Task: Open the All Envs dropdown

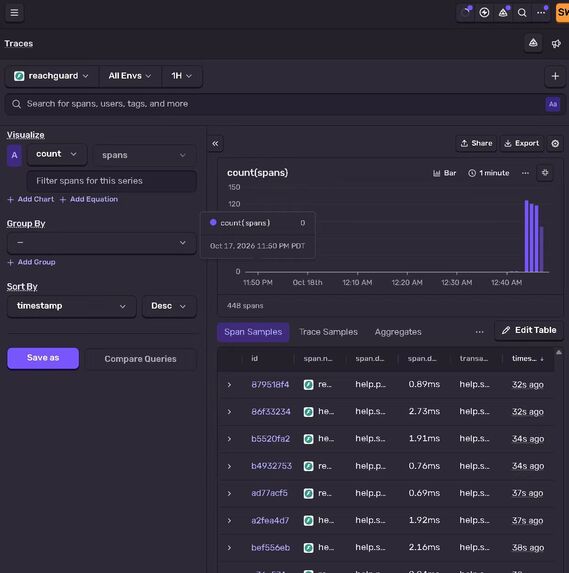Action: tap(130, 76)
